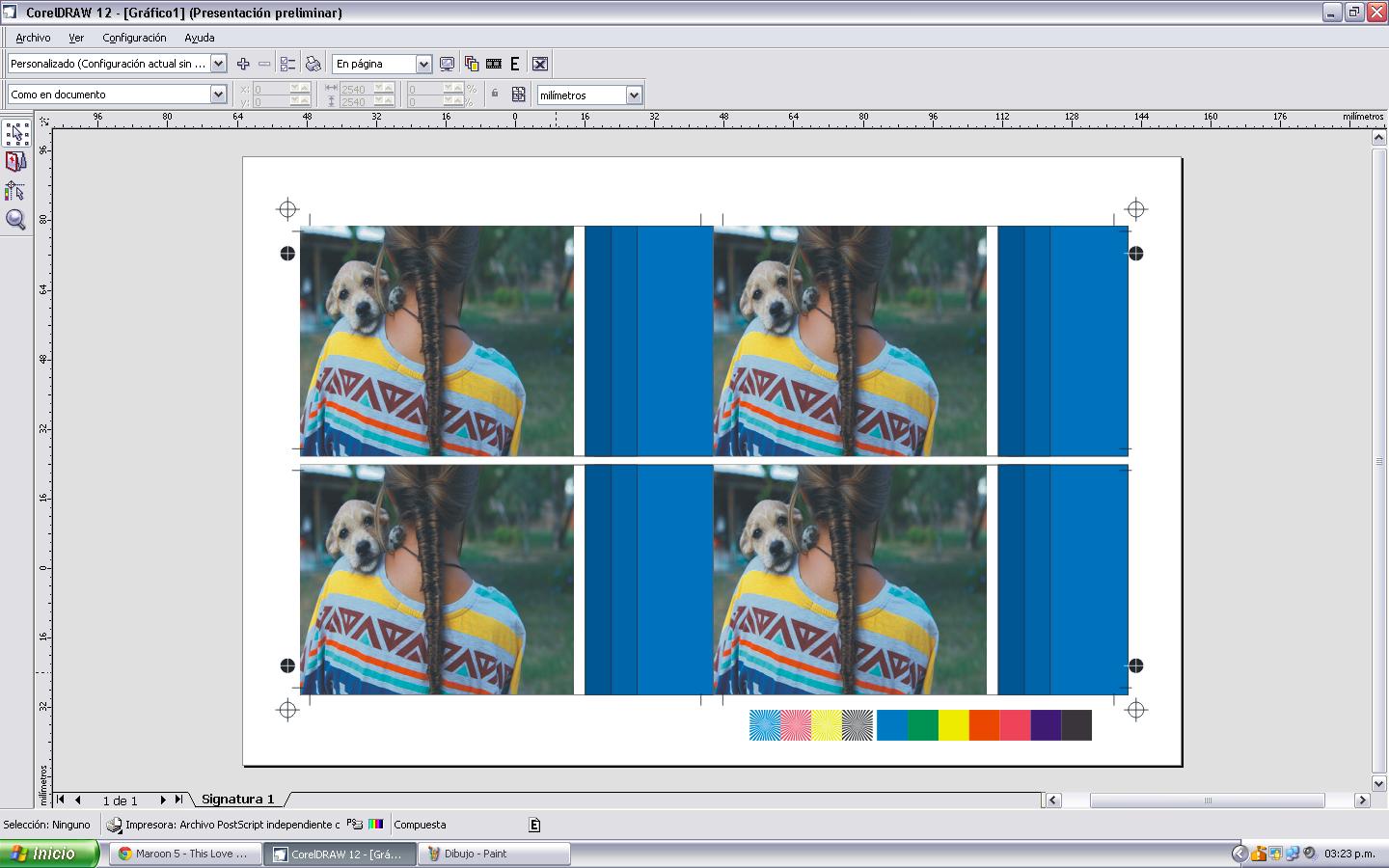Click the purple calibration swatch
Viewport: 1389px width, 868px height.
[1046, 725]
